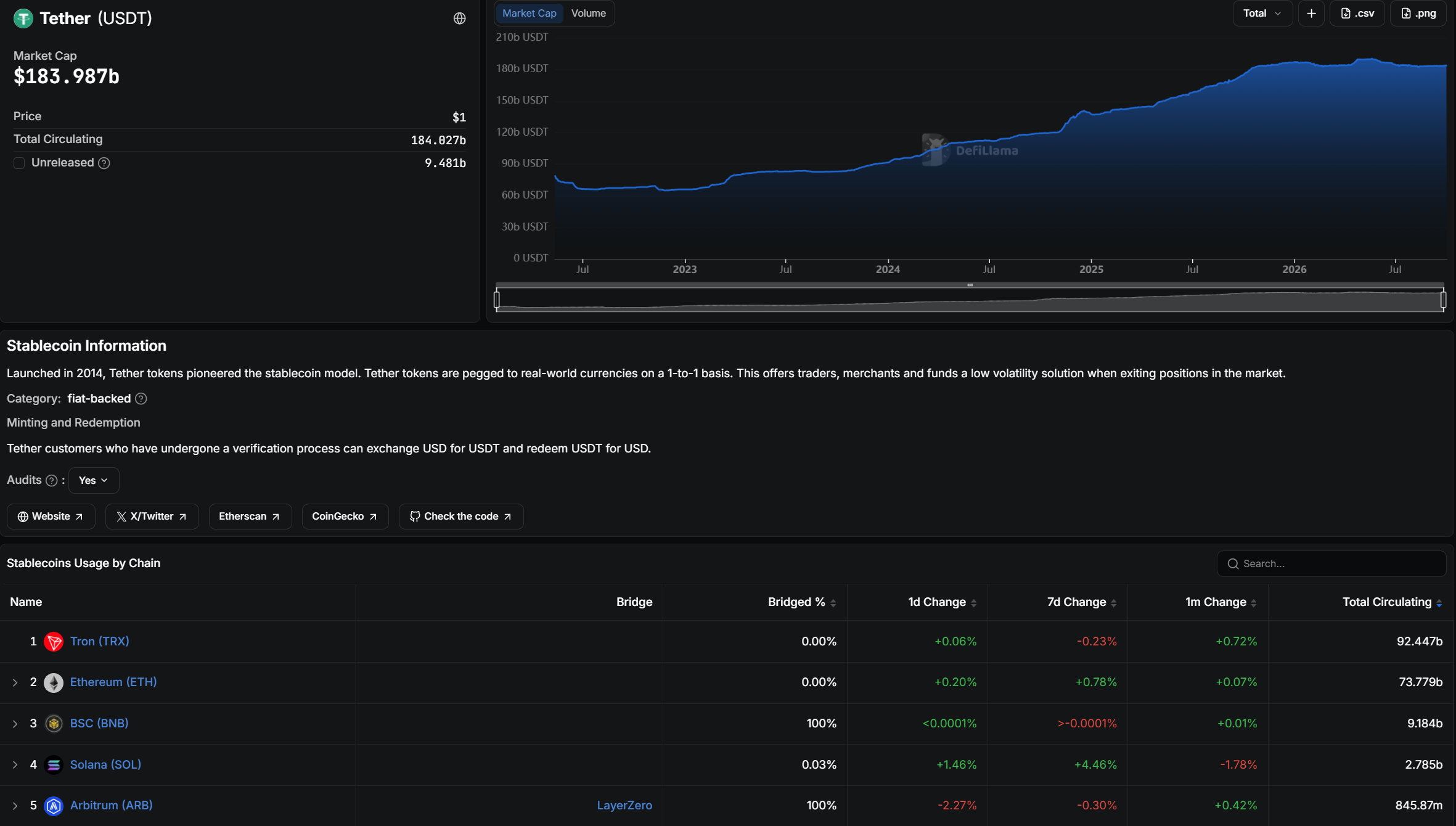Screen dimensions: 1456x826
Task: Open the Ethereum chain logo icon
Action: point(54,682)
